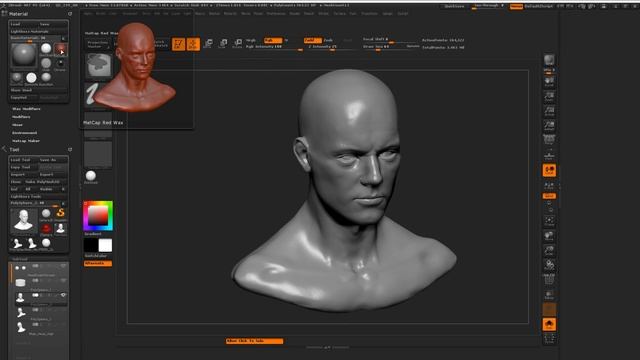640x360 pixels.
Task: Activate Rotate mode in top shelf
Action: (x=238, y=43)
